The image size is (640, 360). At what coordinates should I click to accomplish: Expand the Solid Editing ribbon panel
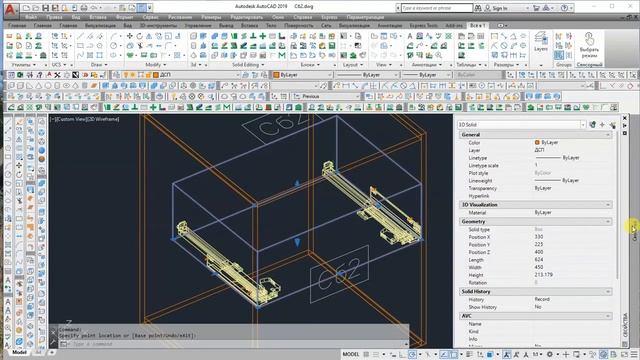(248, 64)
